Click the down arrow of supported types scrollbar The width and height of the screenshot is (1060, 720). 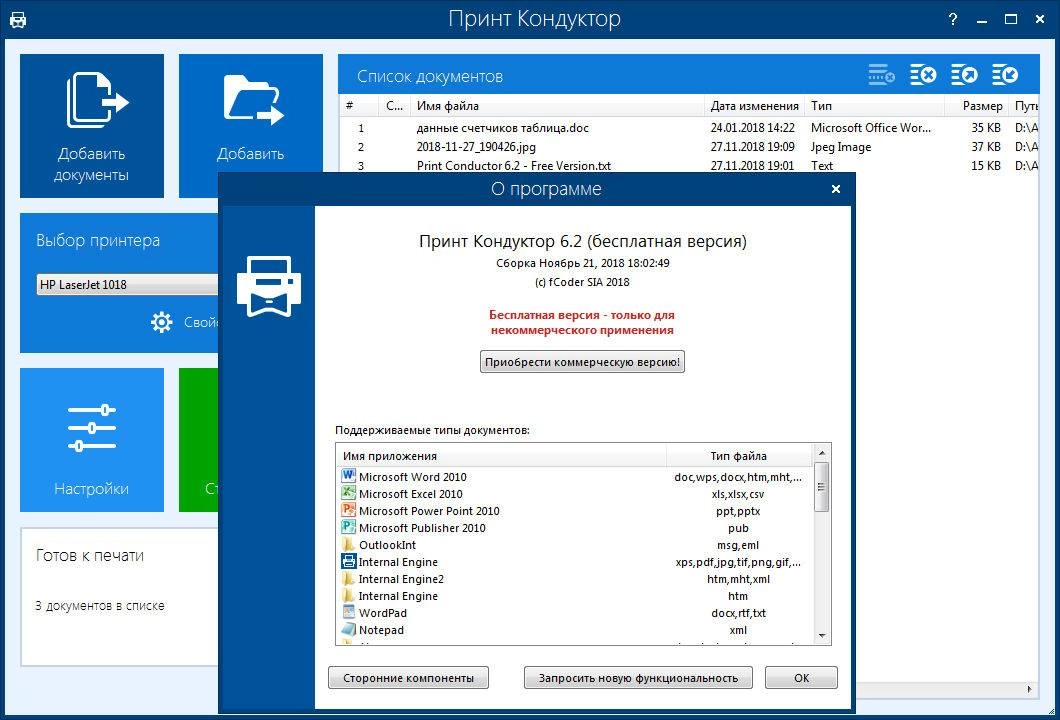point(821,635)
